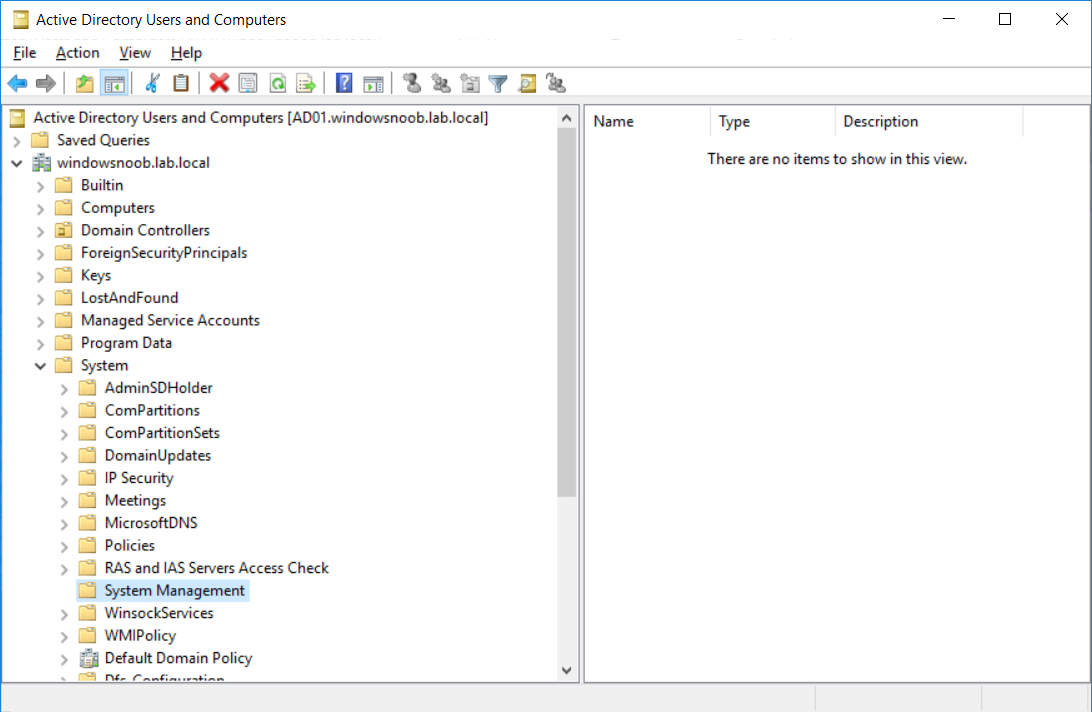
Task: Click the Refresh toolbar icon
Action: (277, 84)
